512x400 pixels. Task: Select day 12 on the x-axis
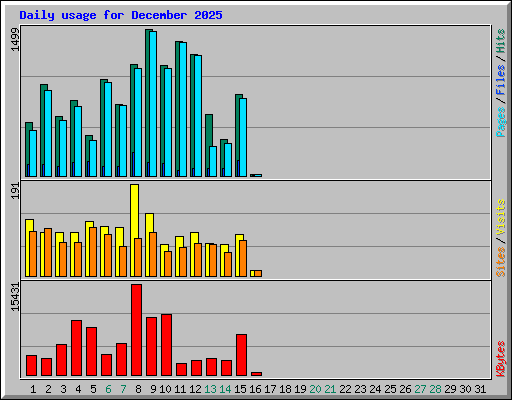click(x=195, y=389)
